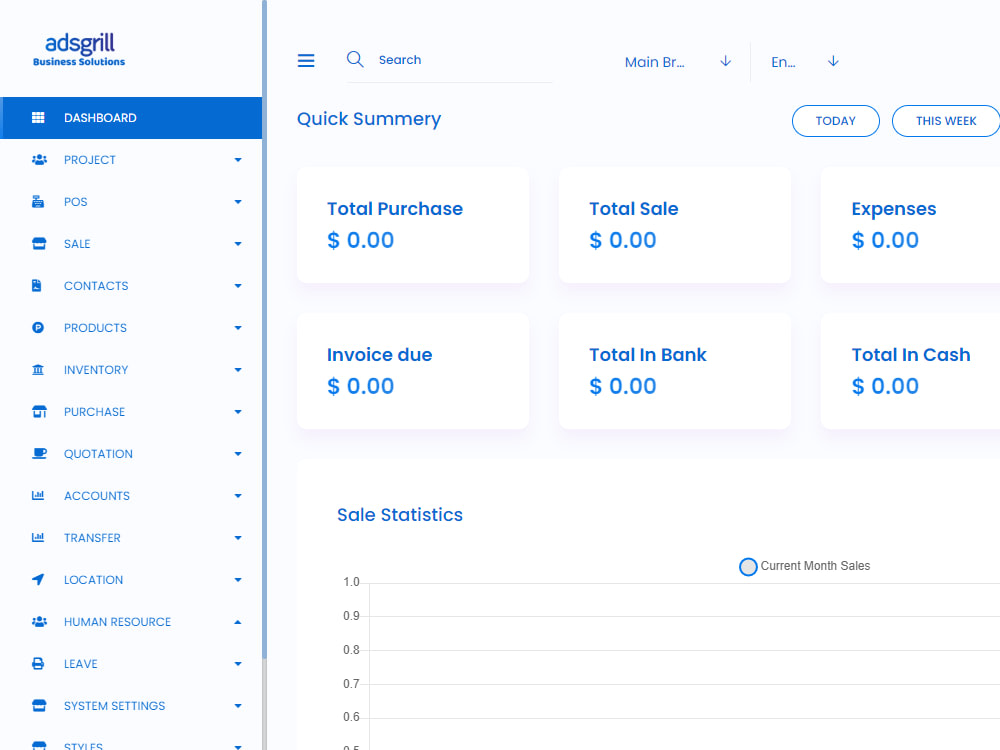This screenshot has height=750, width=1000.
Task: Select the Contacts document icon
Action: [x=39, y=285]
